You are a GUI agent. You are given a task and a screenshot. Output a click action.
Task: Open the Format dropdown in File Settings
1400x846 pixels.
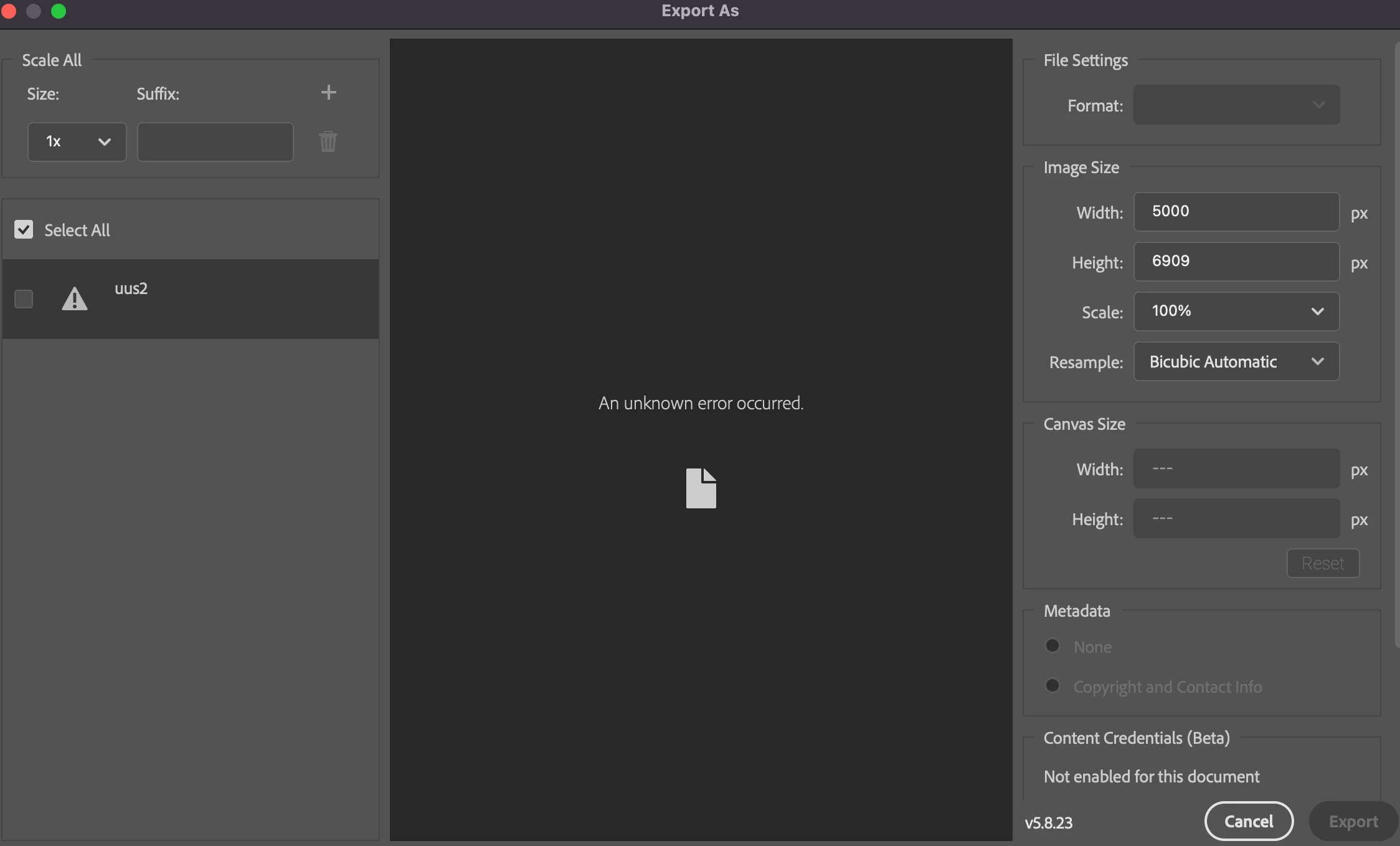[x=1236, y=105]
